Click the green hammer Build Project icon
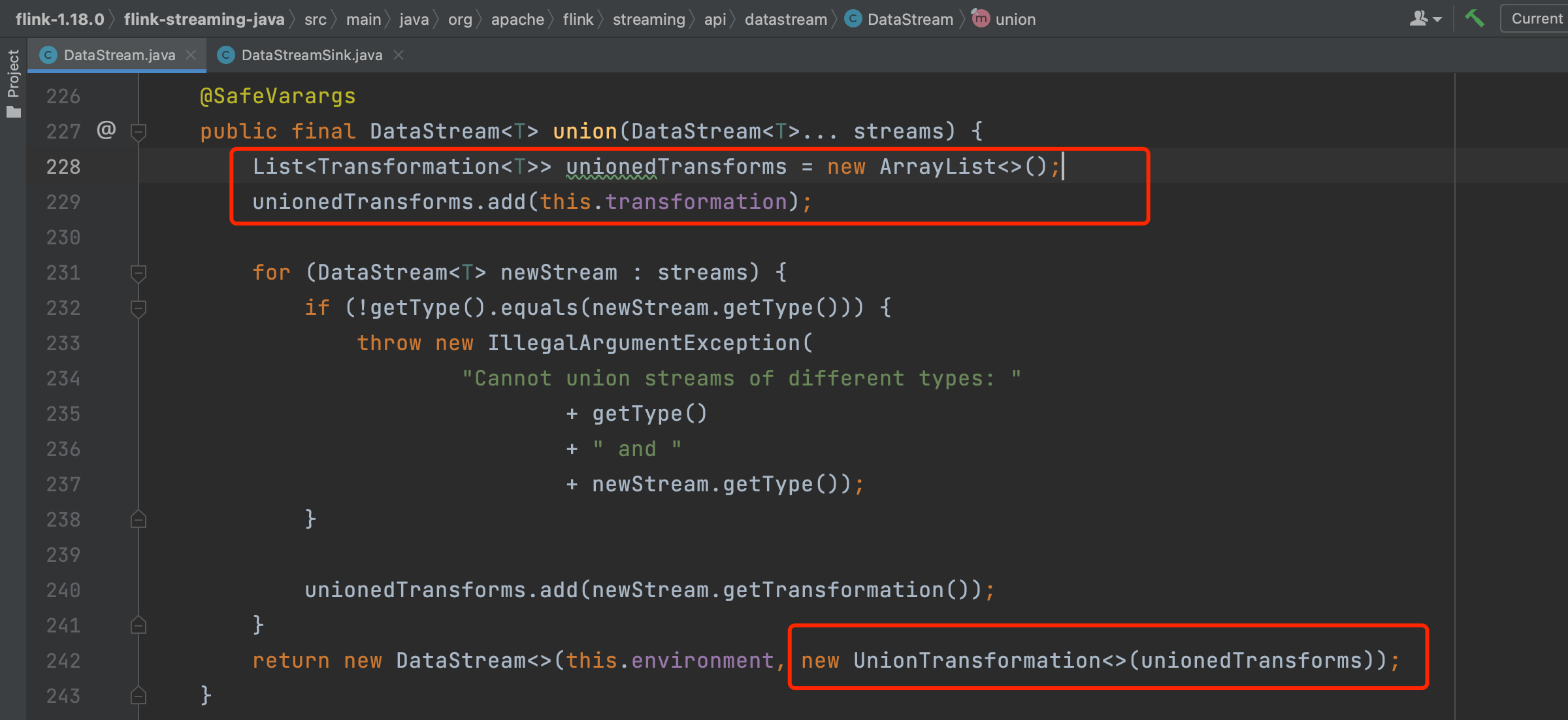This screenshot has width=1568, height=720. click(x=1475, y=18)
